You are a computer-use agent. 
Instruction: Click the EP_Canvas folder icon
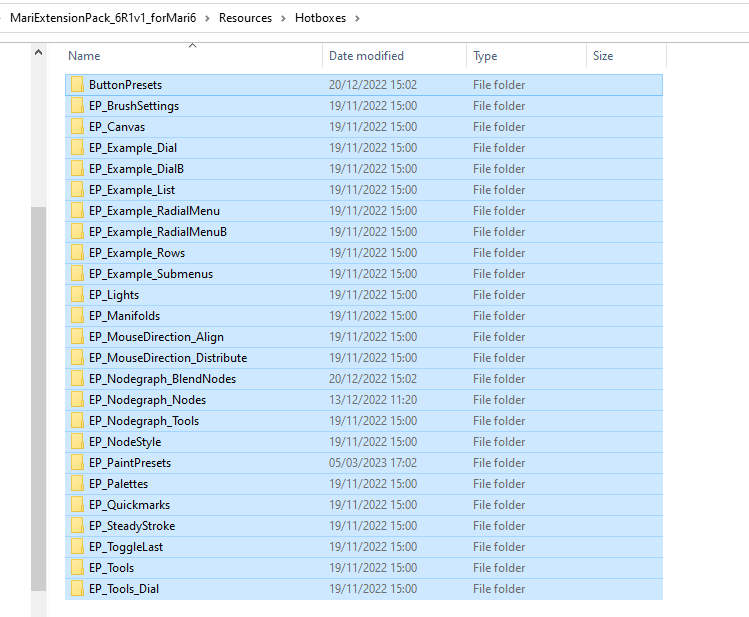coord(77,127)
